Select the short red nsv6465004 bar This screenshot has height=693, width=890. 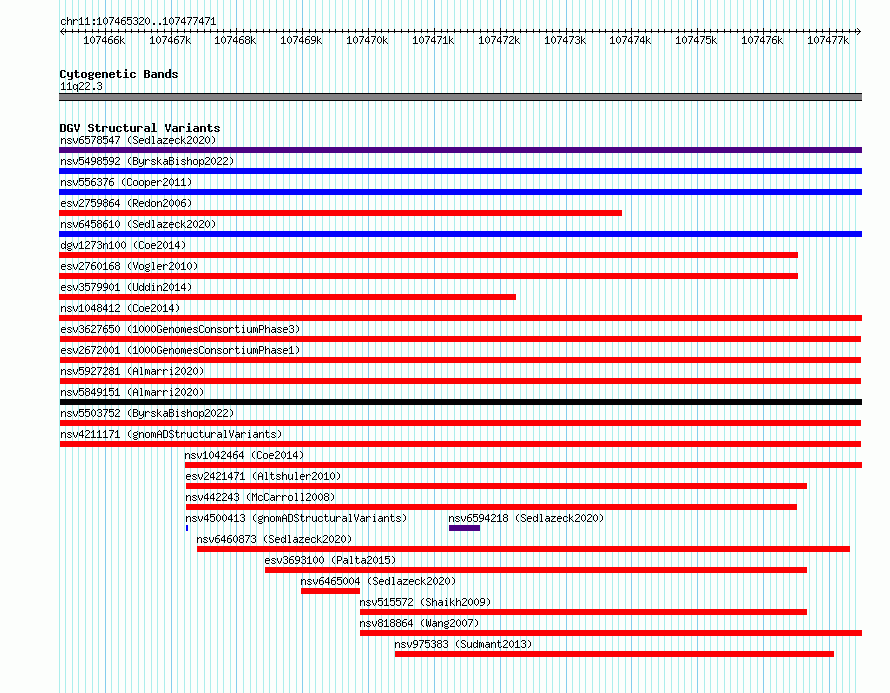(x=330, y=591)
